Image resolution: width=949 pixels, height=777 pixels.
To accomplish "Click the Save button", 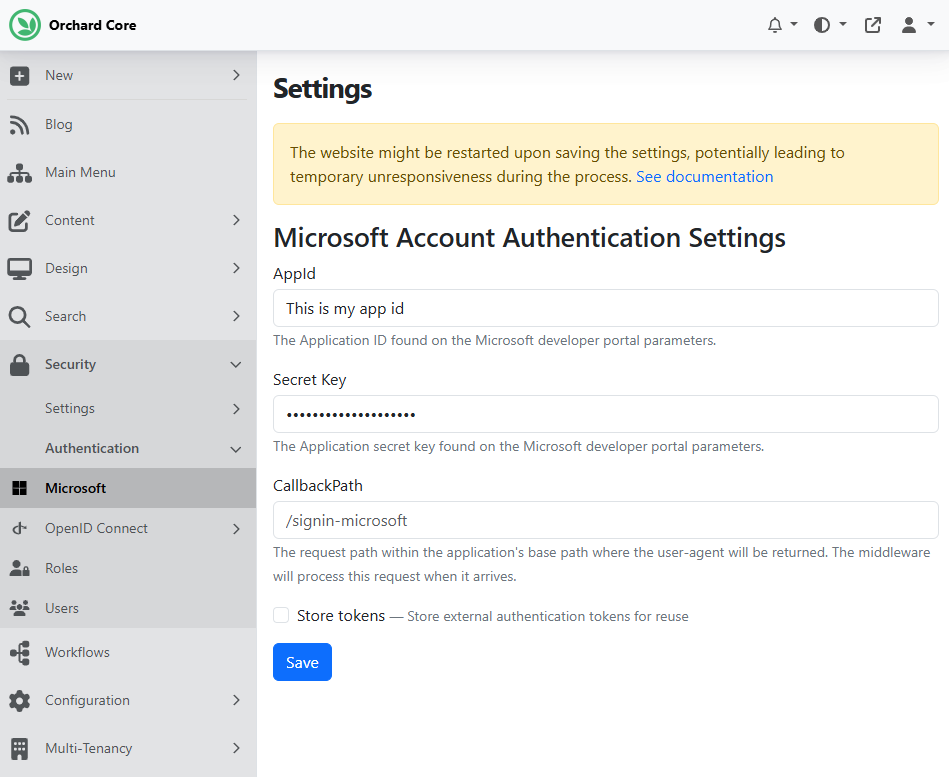I will click(302, 662).
